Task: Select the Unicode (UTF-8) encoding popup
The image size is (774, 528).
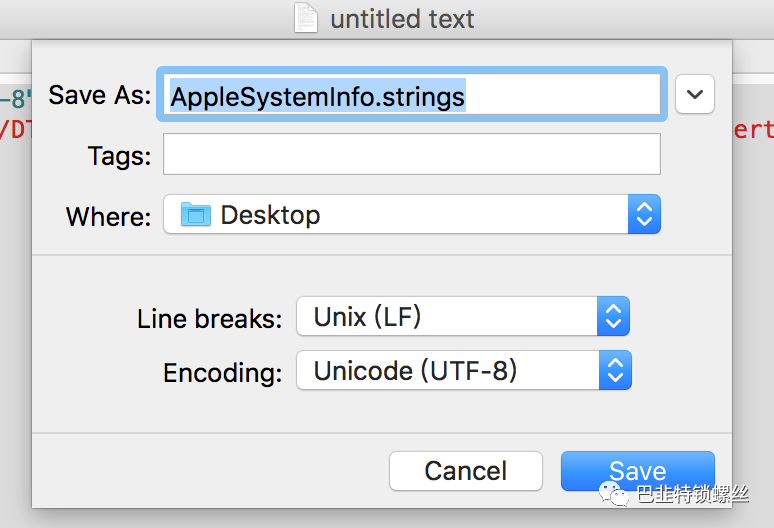Action: pyautogui.click(x=464, y=370)
